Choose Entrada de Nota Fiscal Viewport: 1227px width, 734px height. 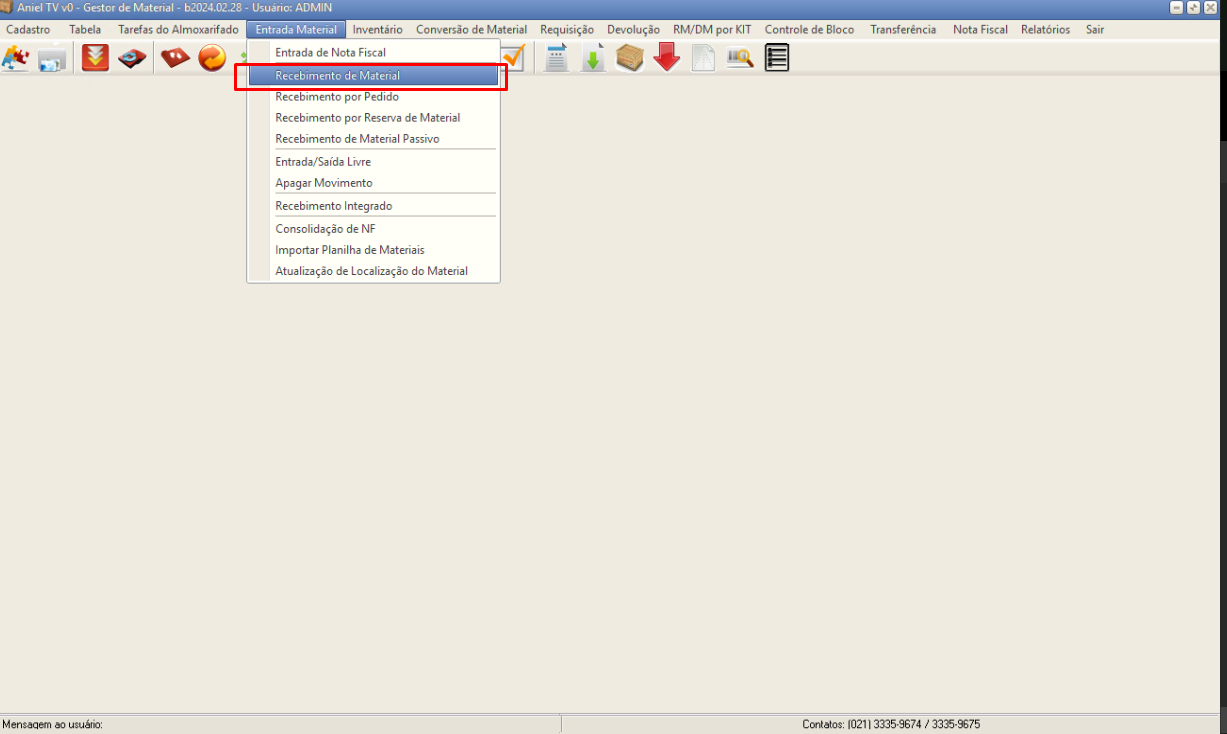[330, 52]
